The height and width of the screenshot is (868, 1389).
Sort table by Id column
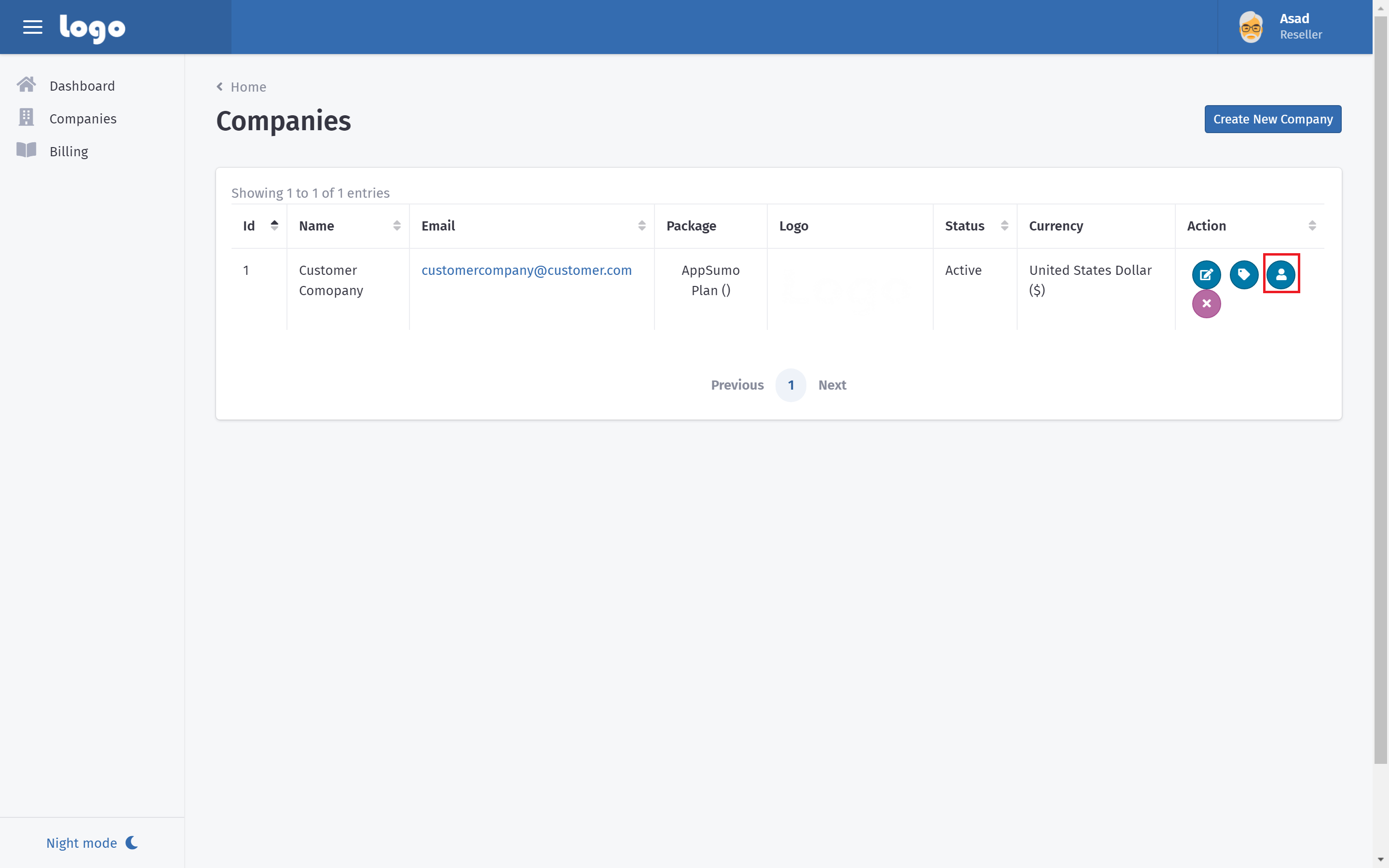click(x=274, y=226)
